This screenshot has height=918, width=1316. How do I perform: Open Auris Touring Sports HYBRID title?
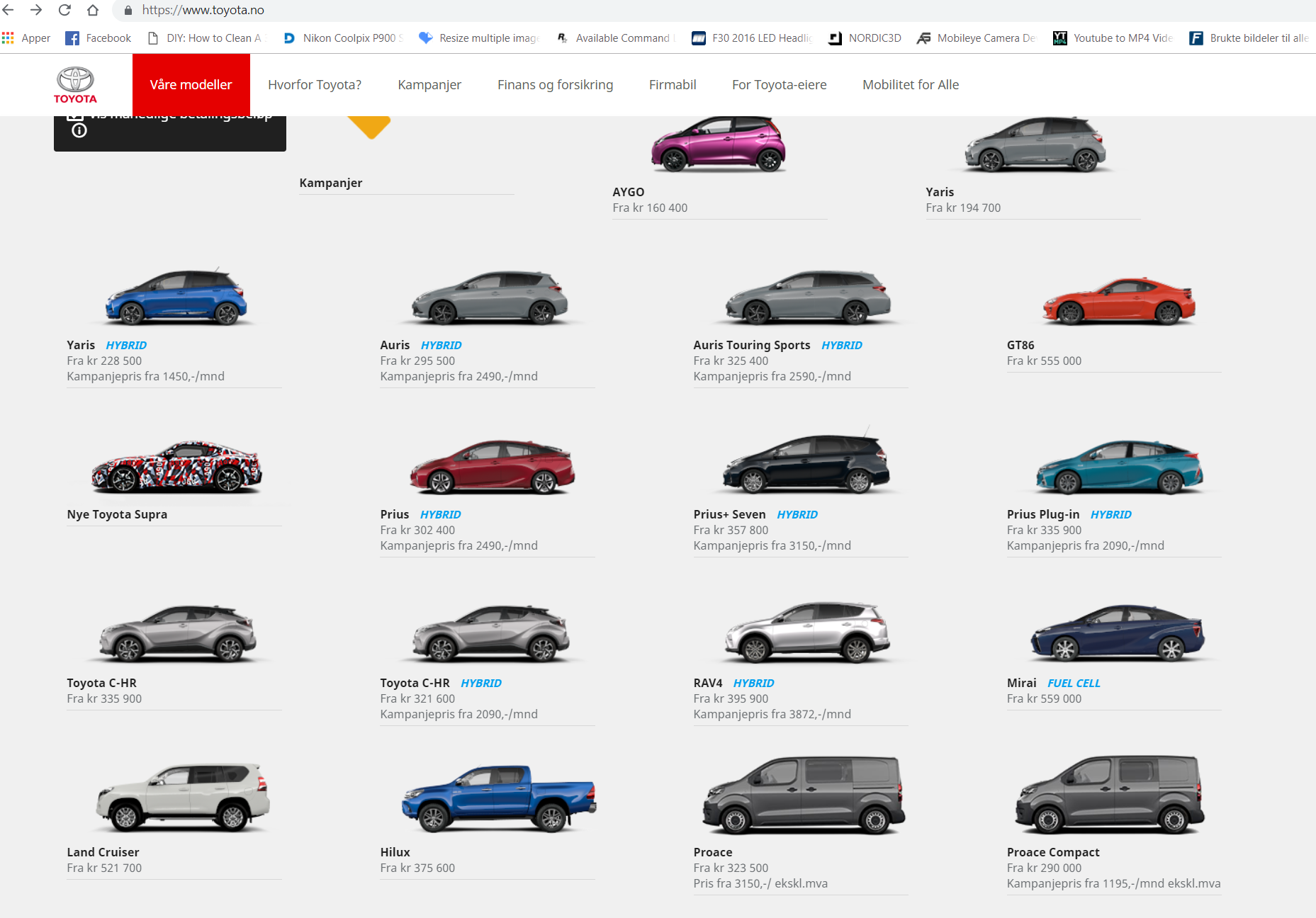click(x=778, y=345)
